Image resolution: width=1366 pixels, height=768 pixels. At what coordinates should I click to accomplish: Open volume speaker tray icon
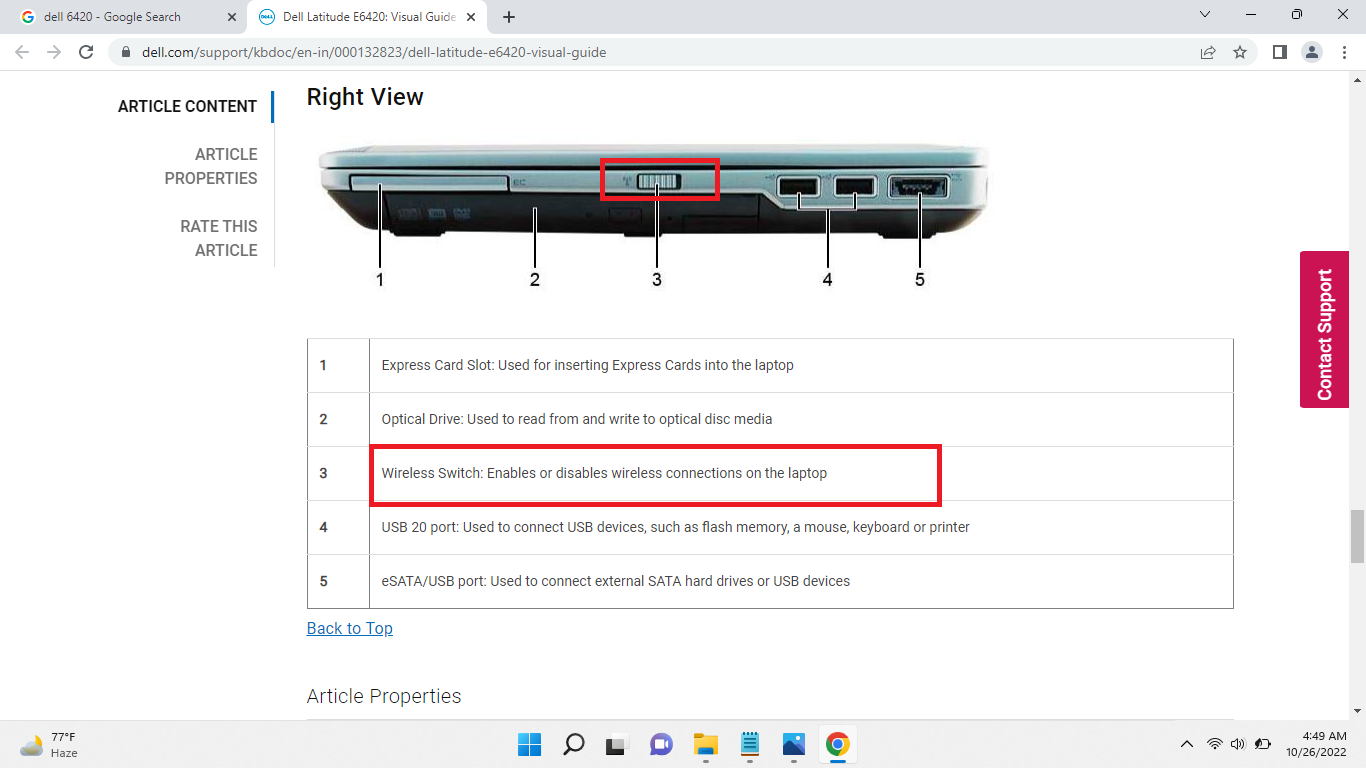click(x=1238, y=744)
